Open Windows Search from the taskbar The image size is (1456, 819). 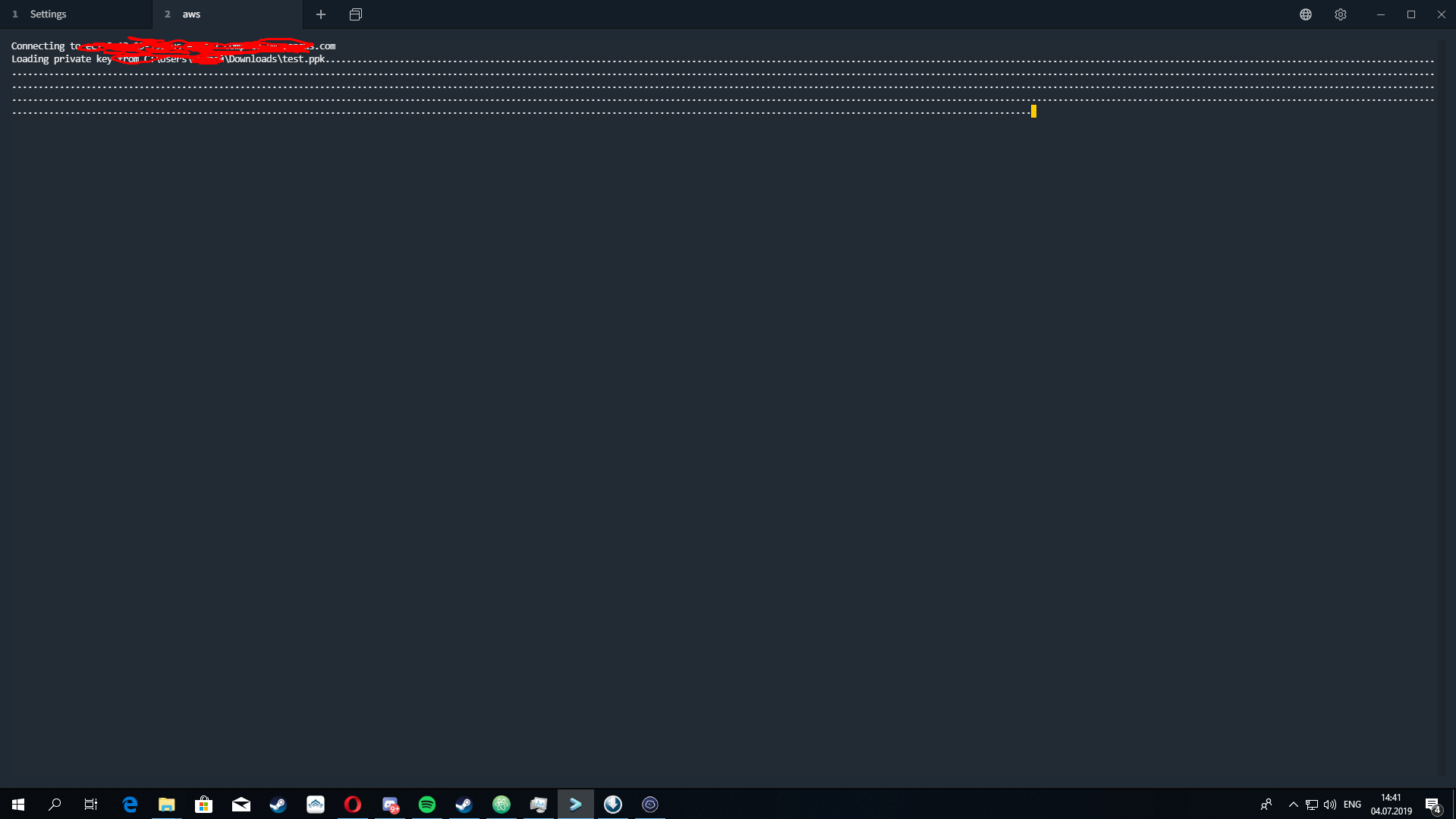pos(54,804)
